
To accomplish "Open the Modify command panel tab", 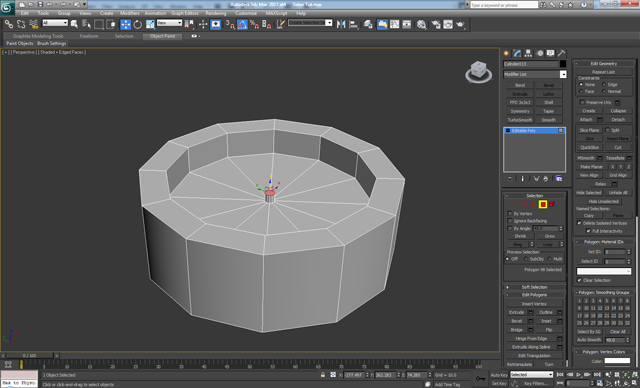I will point(518,53).
